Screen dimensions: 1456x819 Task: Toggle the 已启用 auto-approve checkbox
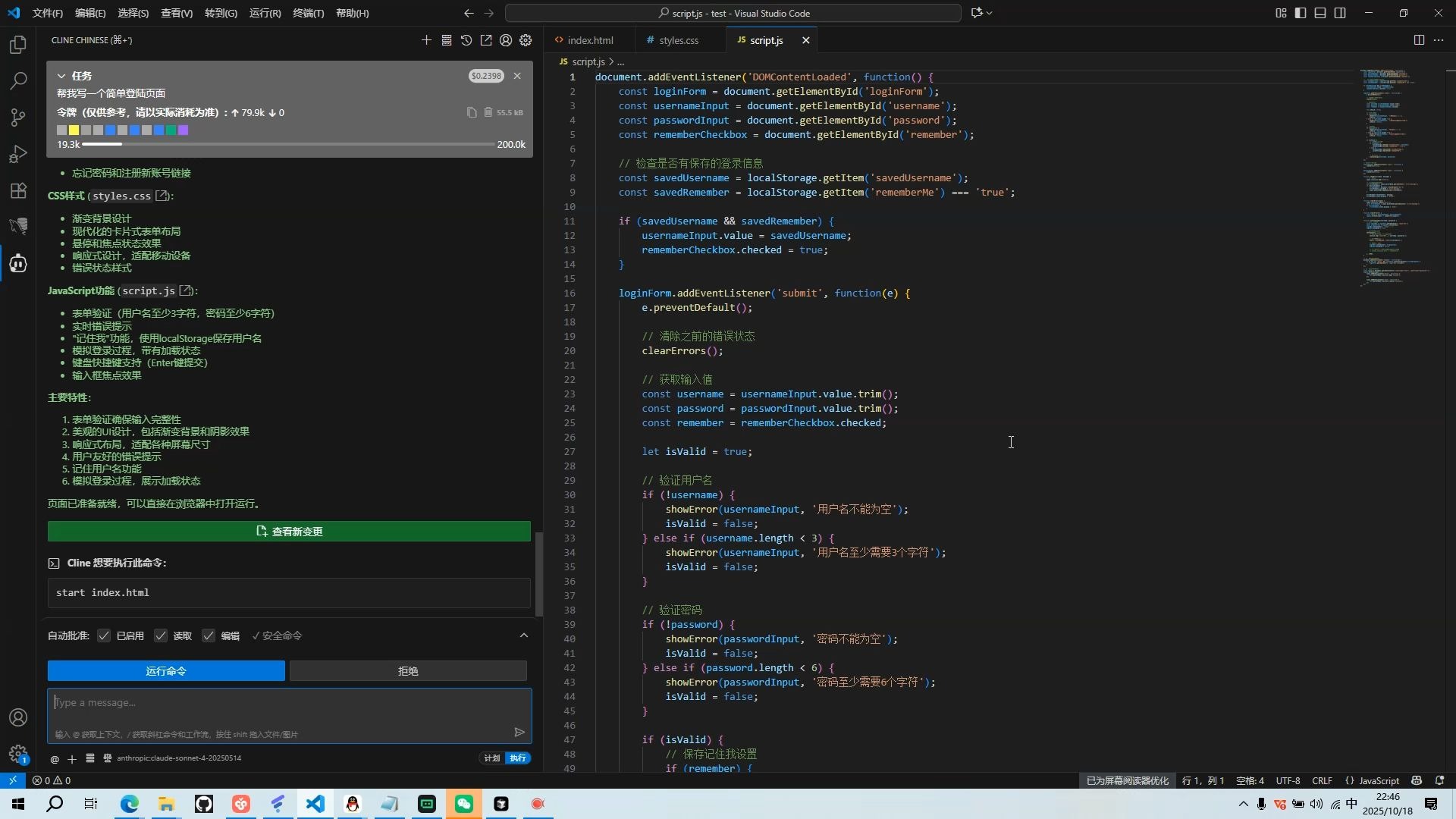pos(104,635)
